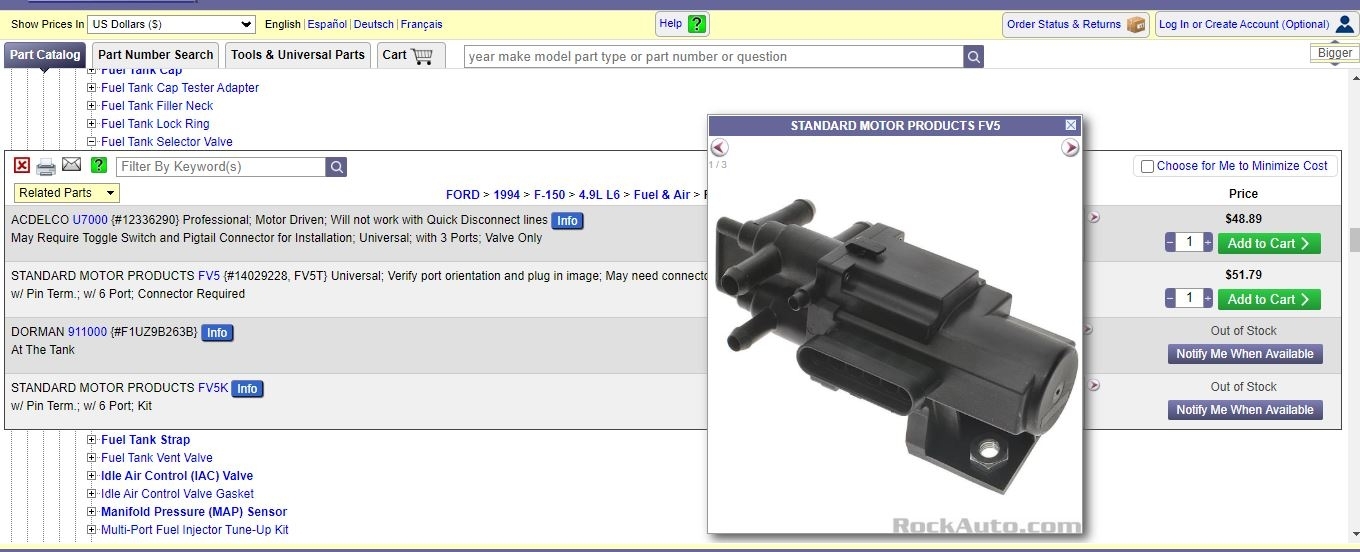Open the FV5 part number link
This screenshot has width=1360, height=552.
coord(209,276)
